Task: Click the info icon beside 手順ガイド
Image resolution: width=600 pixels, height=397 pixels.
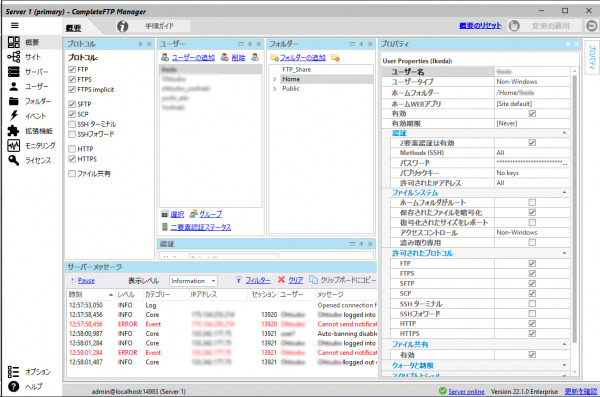Action: click(x=122, y=26)
